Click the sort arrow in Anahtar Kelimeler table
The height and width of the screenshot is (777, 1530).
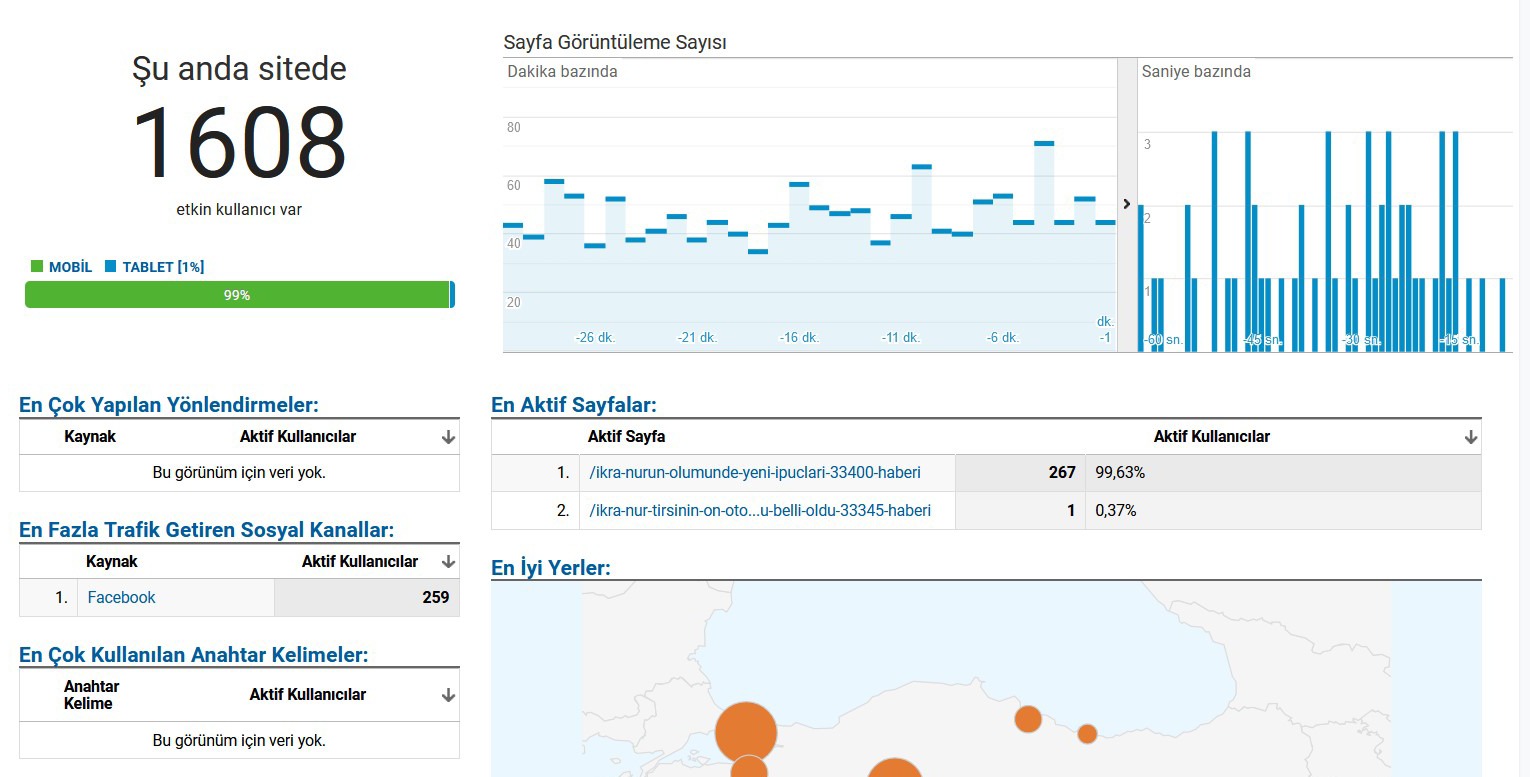pos(448,695)
